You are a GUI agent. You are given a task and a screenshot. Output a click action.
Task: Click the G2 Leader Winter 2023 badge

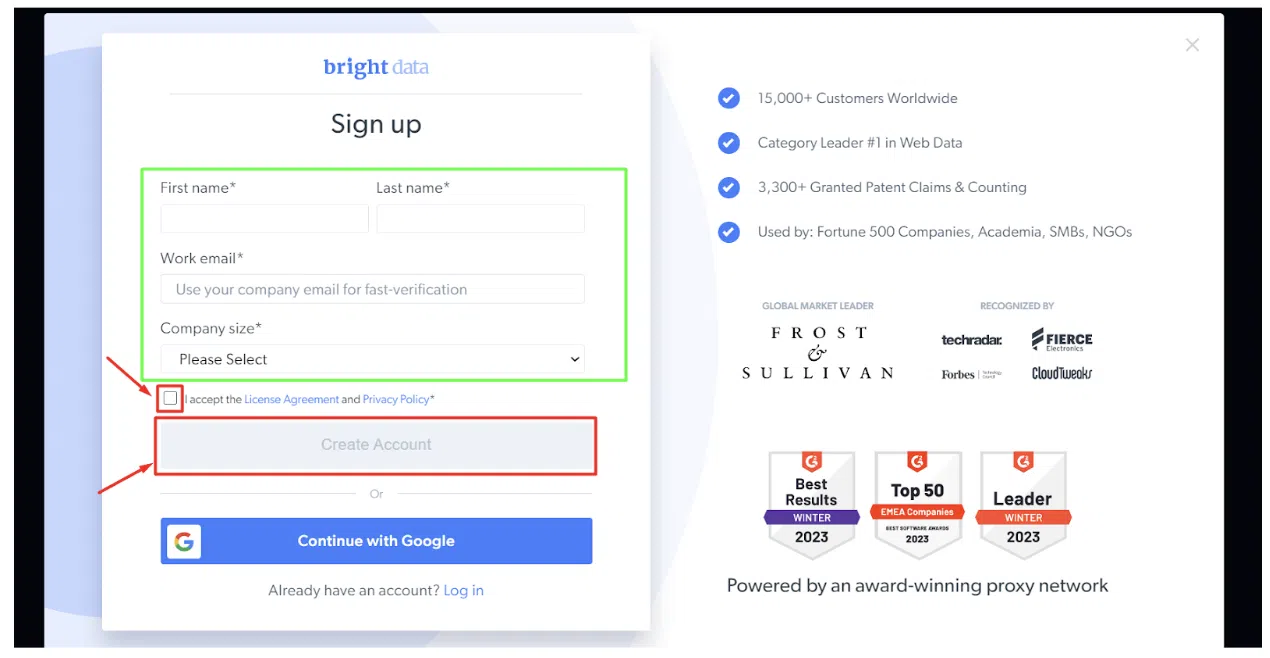point(1022,504)
